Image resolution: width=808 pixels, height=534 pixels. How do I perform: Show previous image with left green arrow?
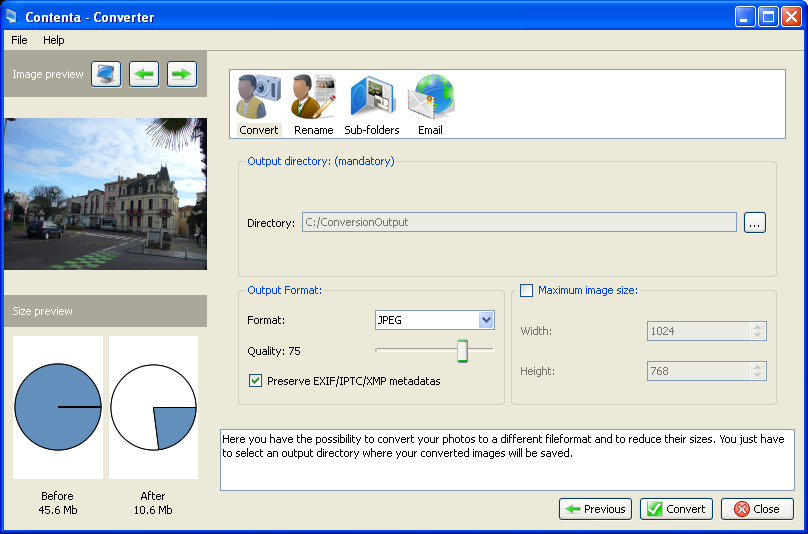[144, 74]
